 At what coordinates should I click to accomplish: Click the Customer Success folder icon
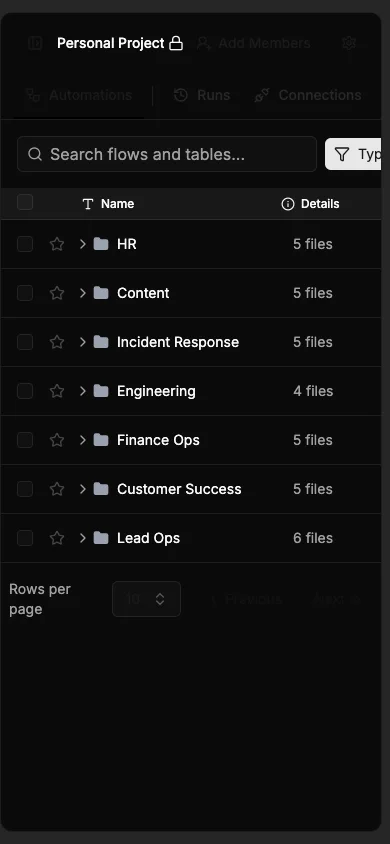(x=101, y=489)
